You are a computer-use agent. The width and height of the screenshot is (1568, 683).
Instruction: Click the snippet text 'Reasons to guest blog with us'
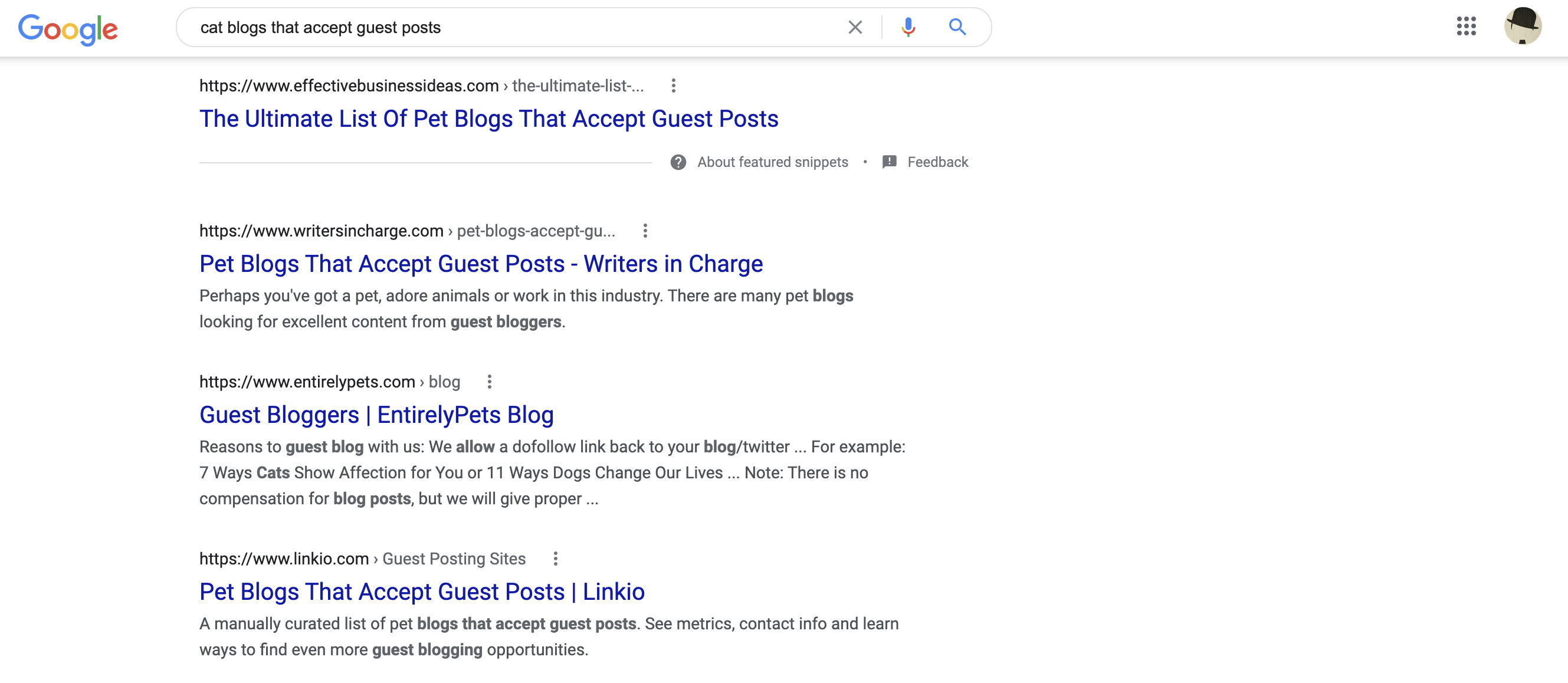coord(552,472)
